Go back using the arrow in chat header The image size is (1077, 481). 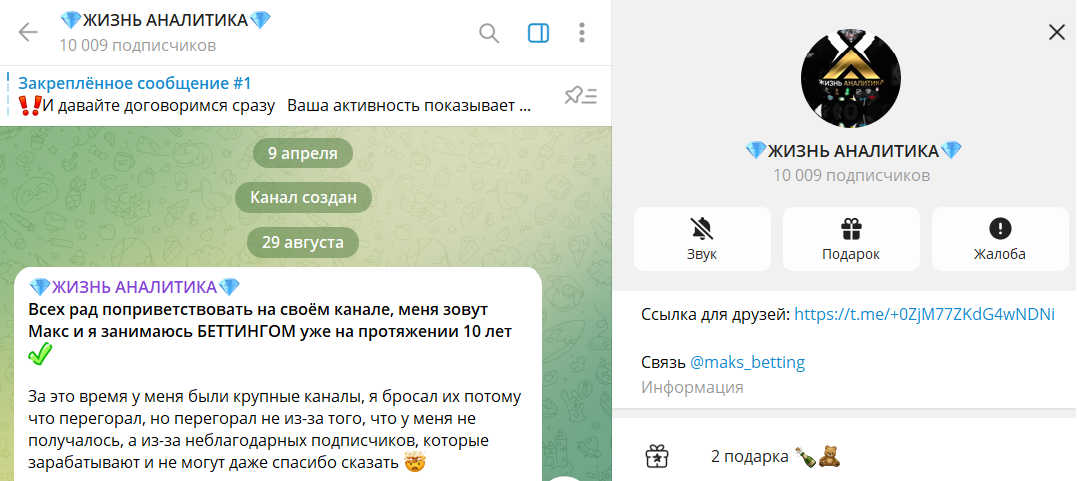click(28, 33)
